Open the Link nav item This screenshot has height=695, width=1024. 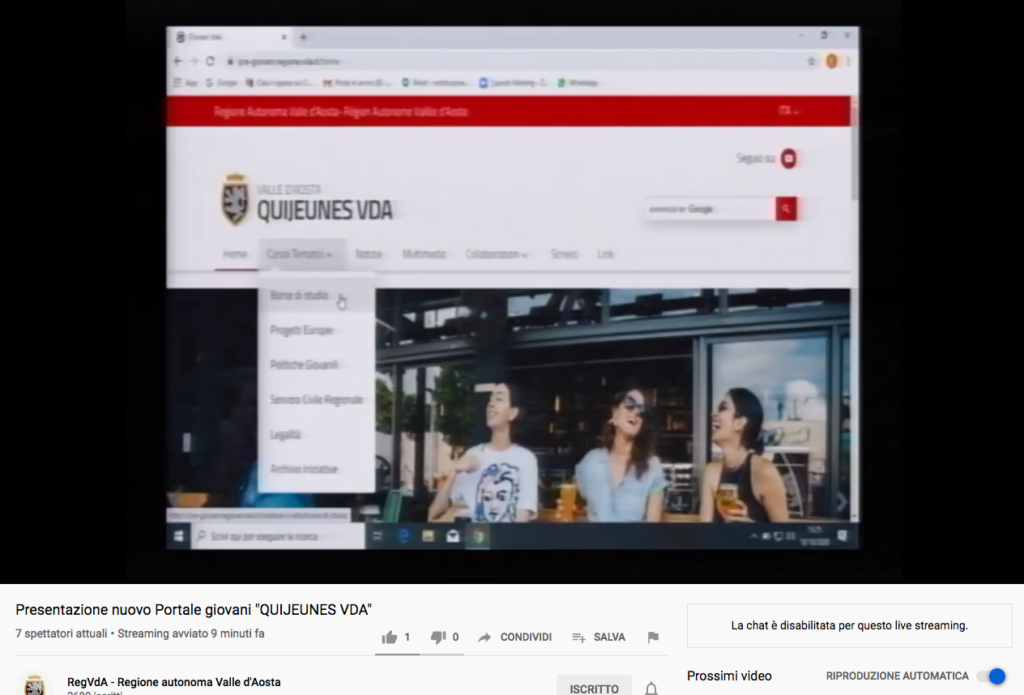pos(605,254)
